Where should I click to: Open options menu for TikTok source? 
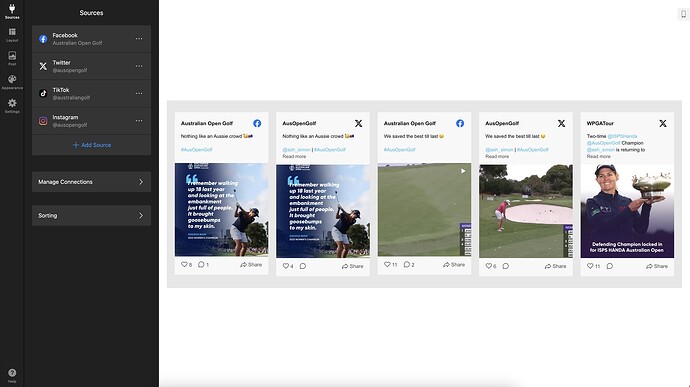click(x=139, y=93)
